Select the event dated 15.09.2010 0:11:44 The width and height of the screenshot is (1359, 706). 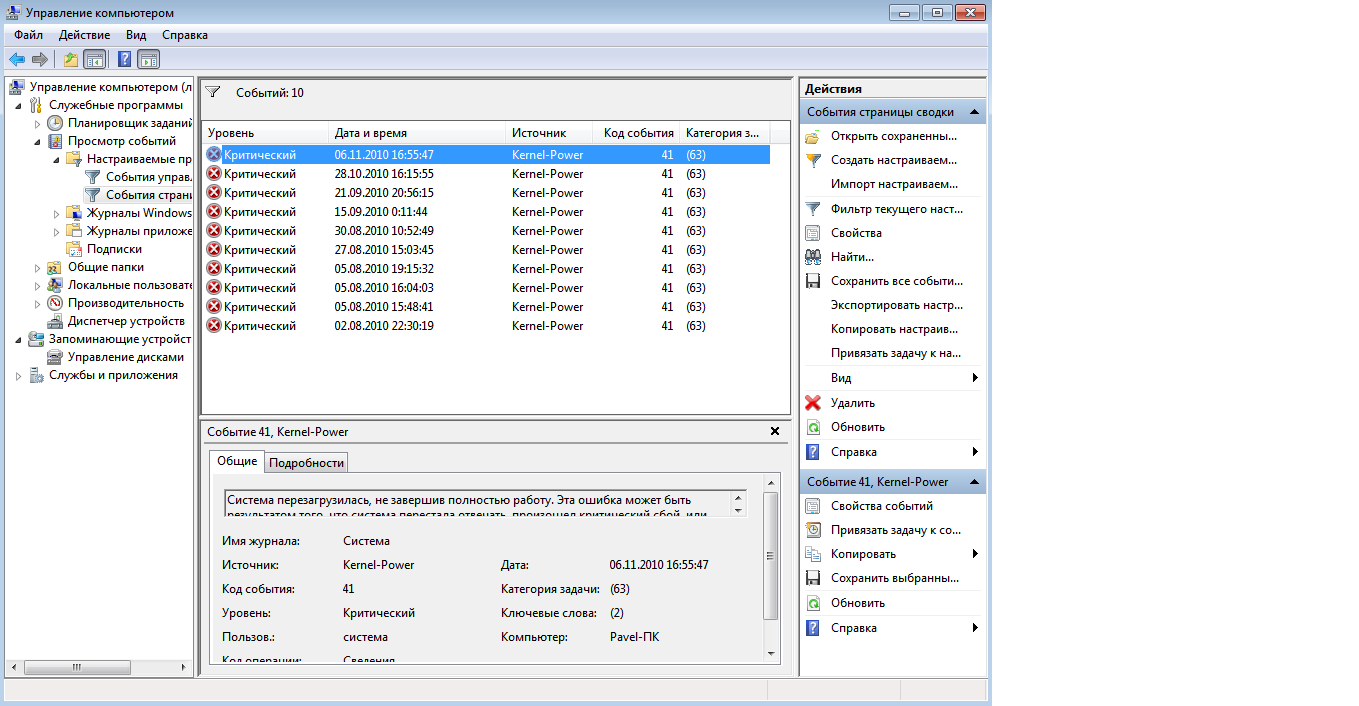[486, 212]
